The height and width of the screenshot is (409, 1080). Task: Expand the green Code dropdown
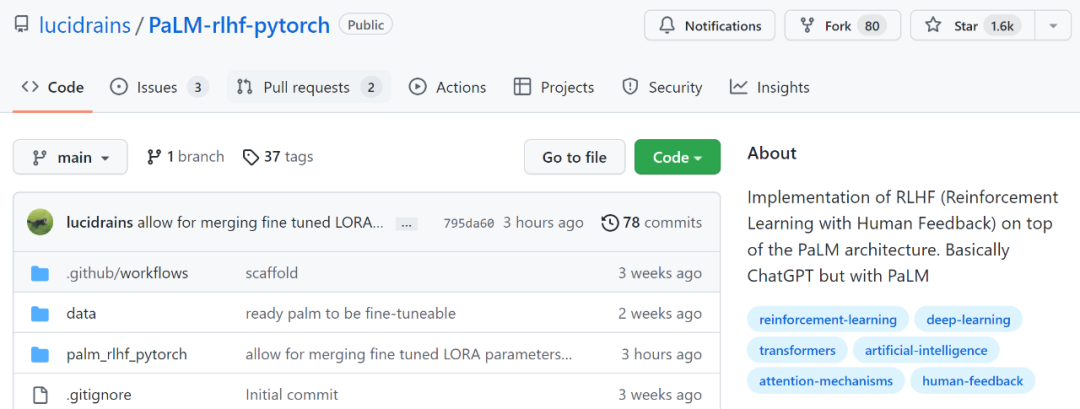677,157
